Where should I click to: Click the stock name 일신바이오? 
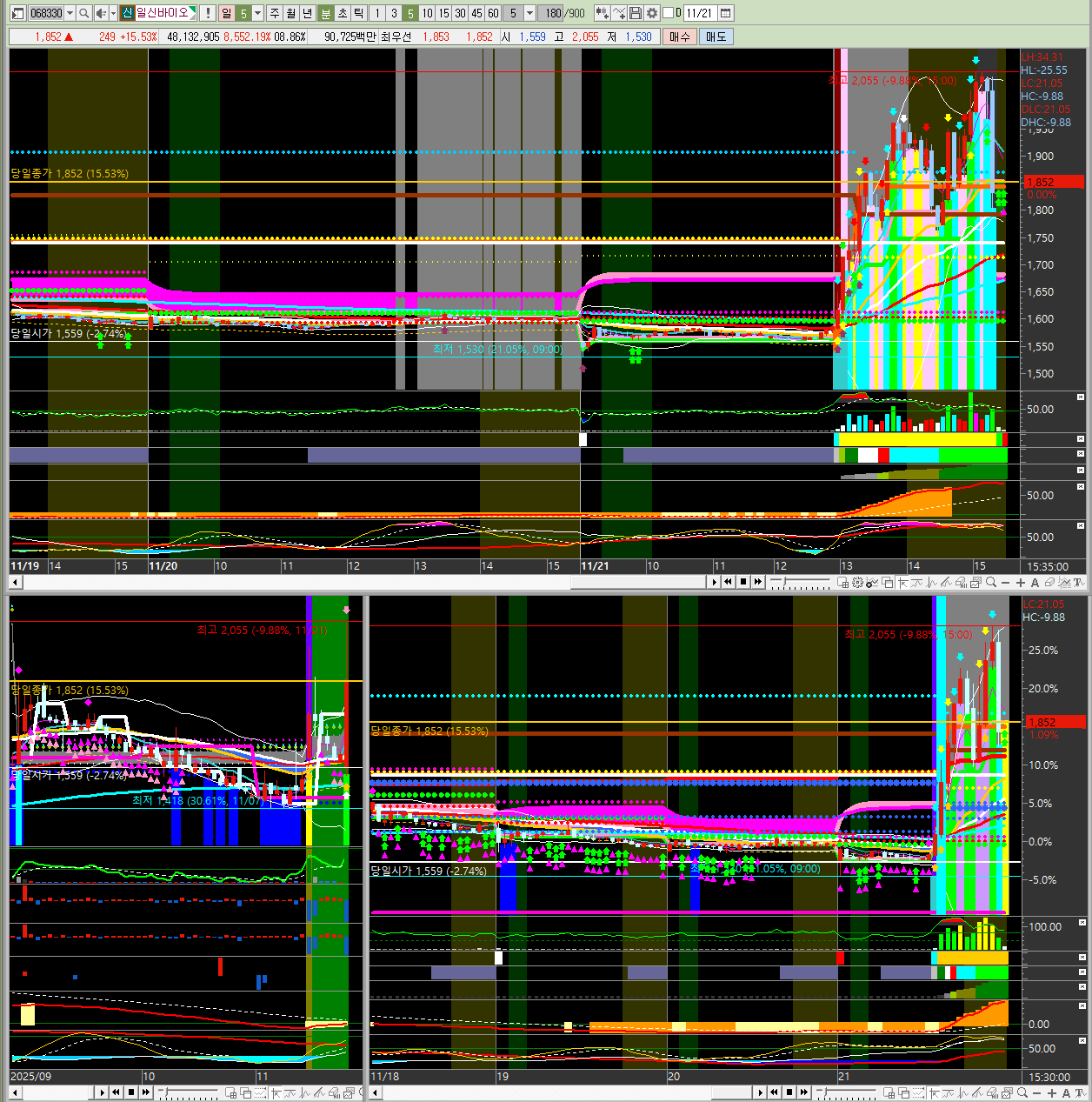(162, 13)
